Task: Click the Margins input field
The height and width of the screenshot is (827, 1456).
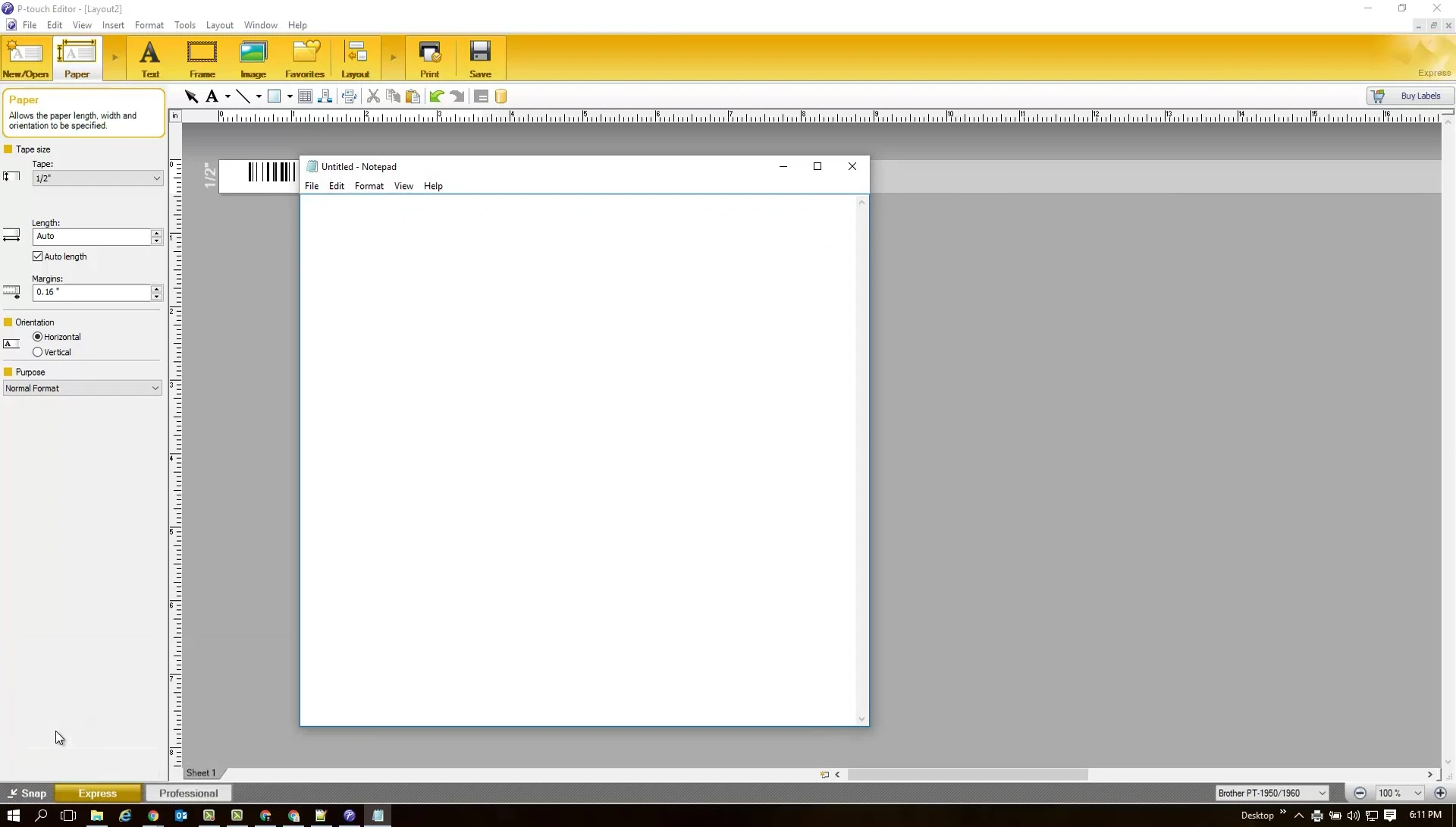Action: click(x=92, y=292)
